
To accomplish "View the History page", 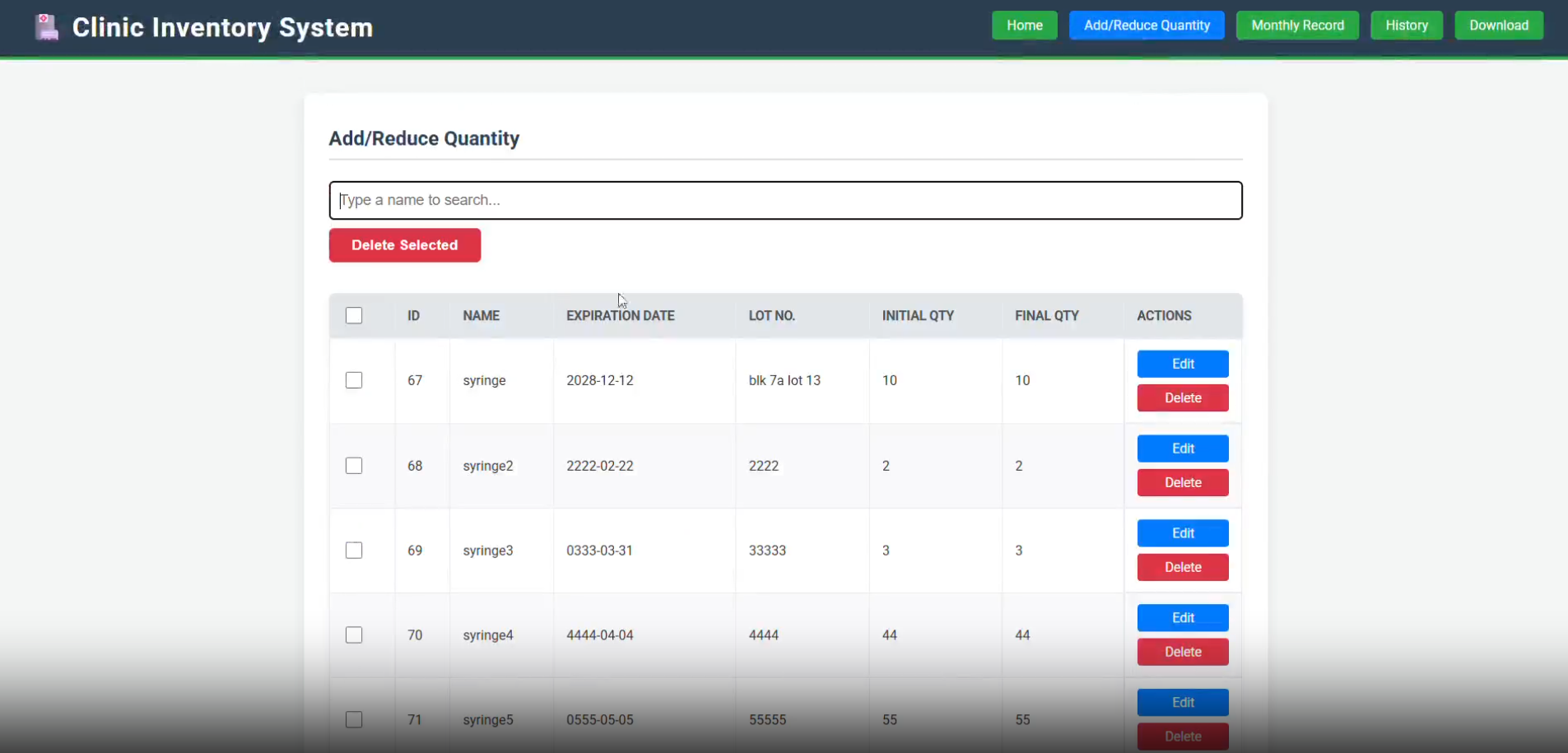I will (x=1406, y=26).
